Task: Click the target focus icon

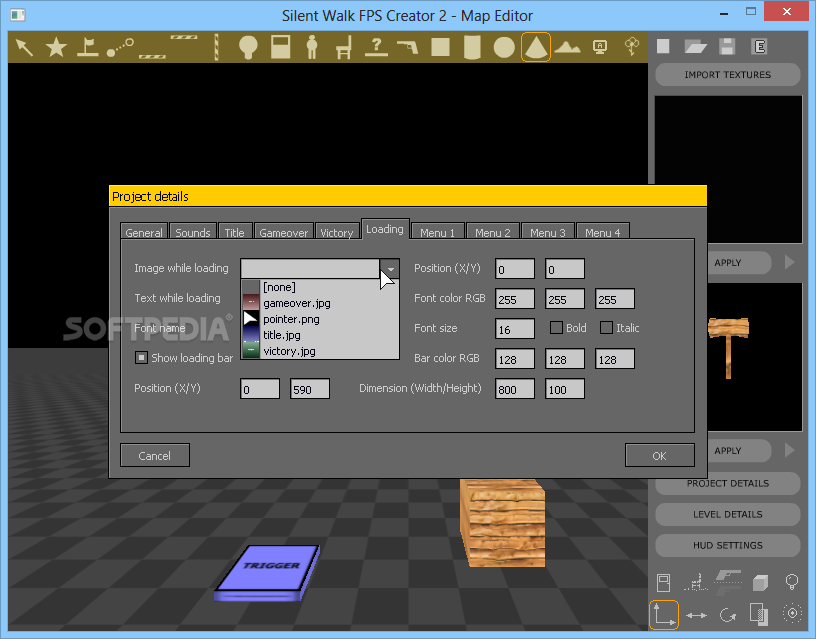Action: coord(792,614)
